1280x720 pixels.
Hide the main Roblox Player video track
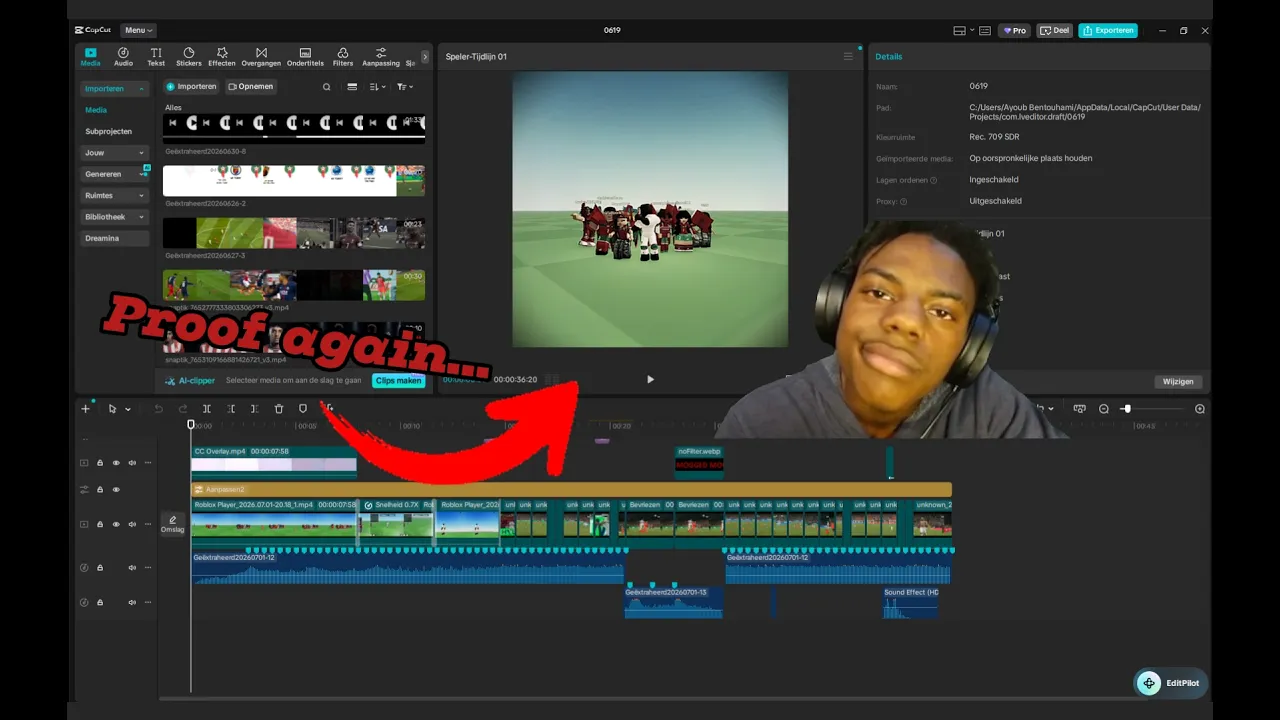pyautogui.click(x=116, y=524)
